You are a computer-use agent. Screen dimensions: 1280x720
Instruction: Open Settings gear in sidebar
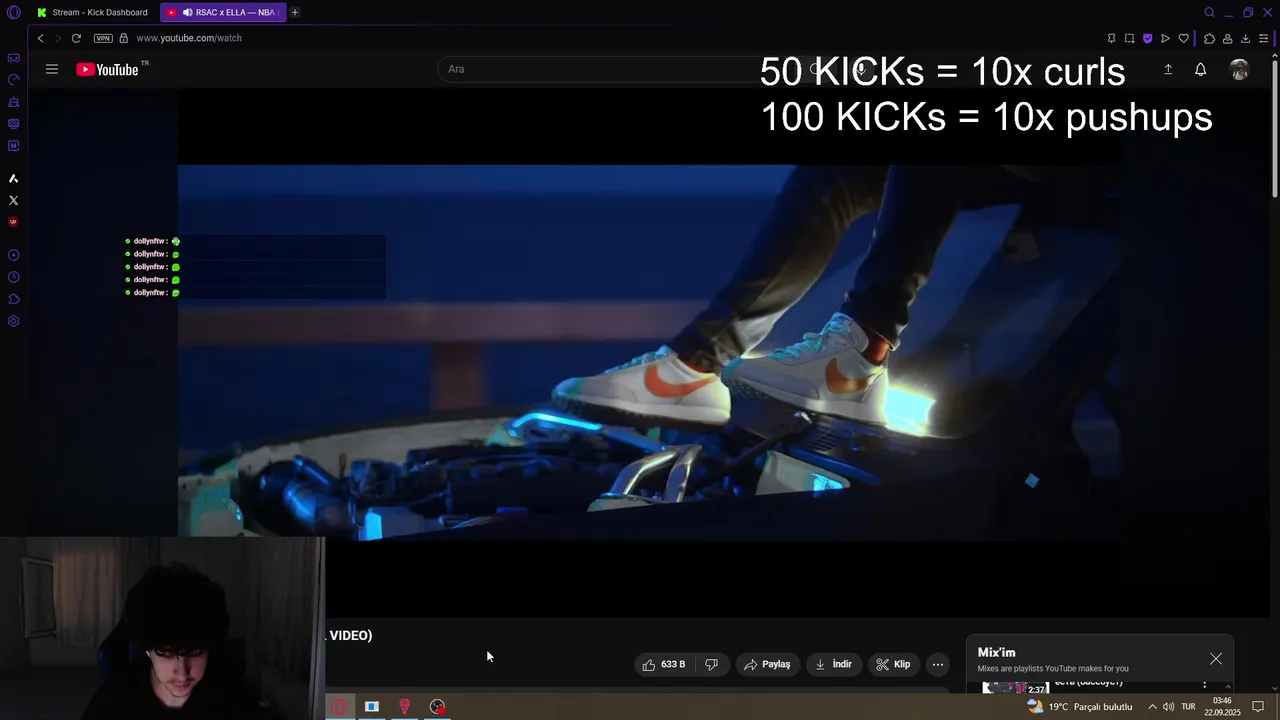click(13, 321)
